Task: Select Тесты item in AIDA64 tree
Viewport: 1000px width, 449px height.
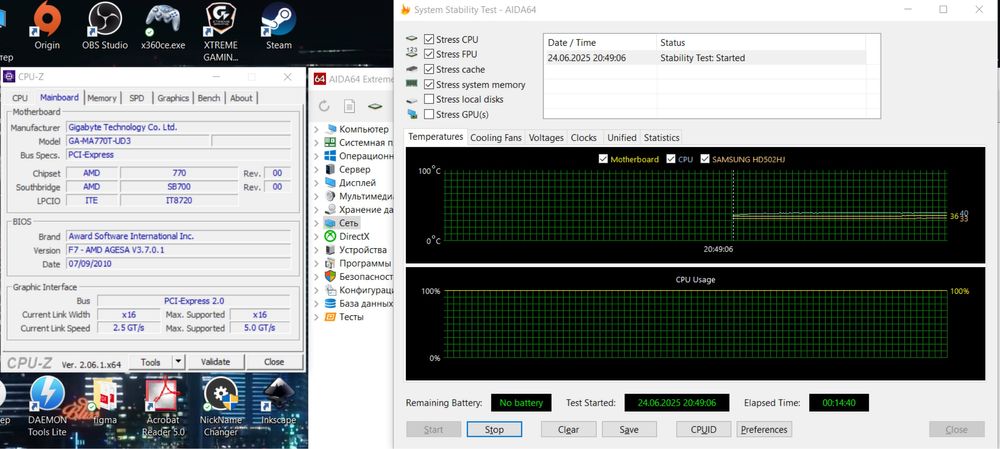Action: pos(351,316)
